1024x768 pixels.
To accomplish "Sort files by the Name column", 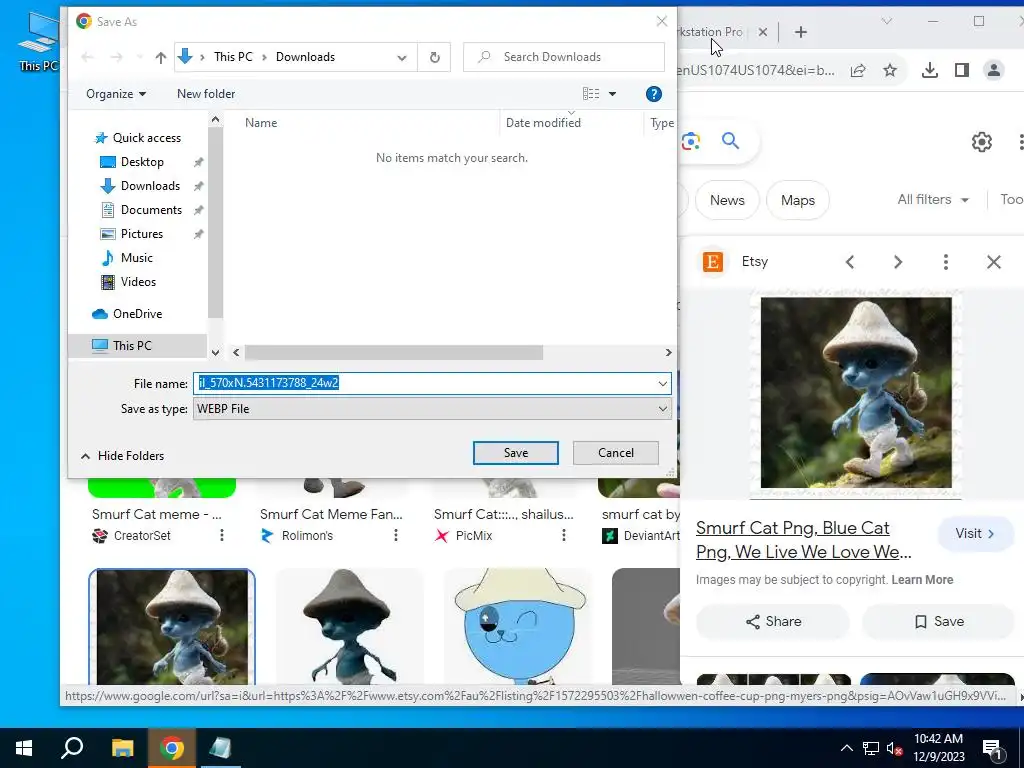I will pos(261,123).
